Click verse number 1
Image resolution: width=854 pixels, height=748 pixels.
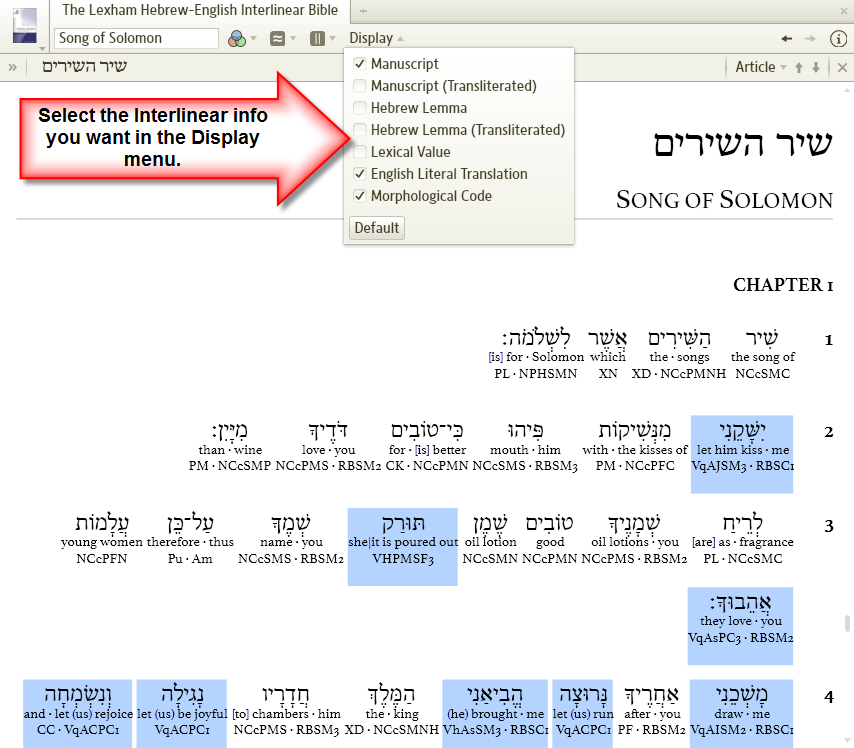[x=828, y=340]
